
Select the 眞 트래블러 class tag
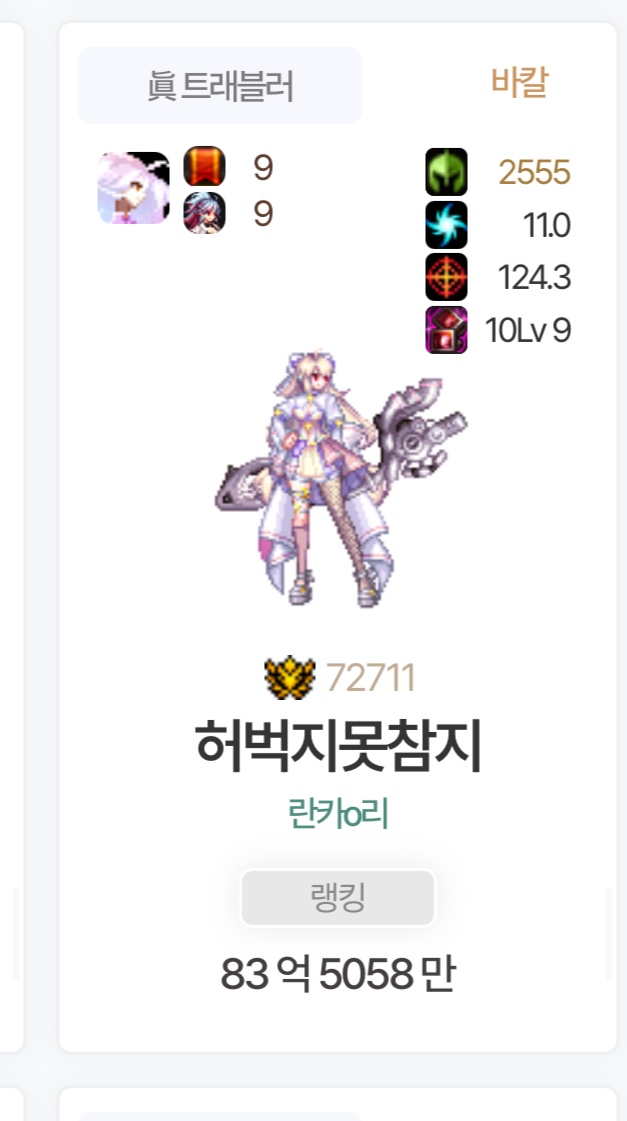click(220, 86)
